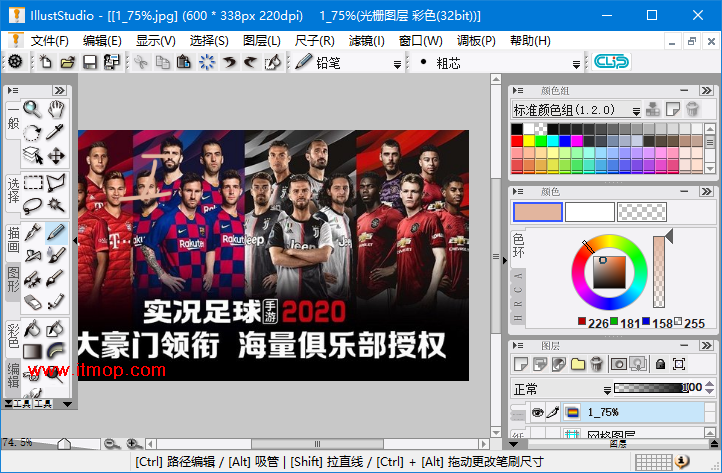
Task: Collapse the layer panel with the double chevron
Action: coord(706,345)
